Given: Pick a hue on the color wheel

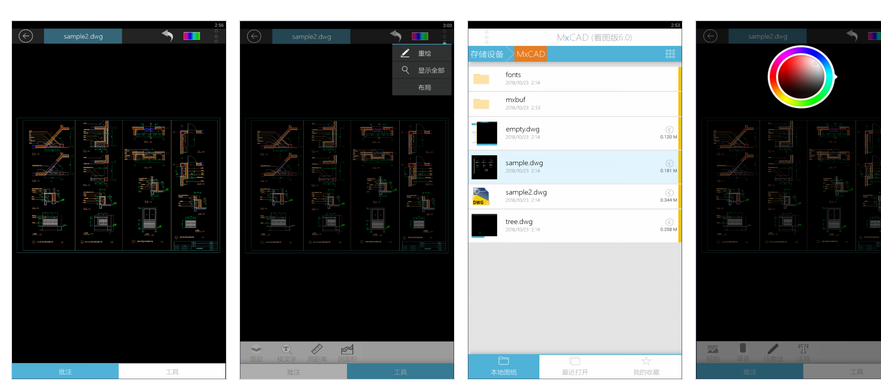Looking at the screenshot, I should click(801, 77).
